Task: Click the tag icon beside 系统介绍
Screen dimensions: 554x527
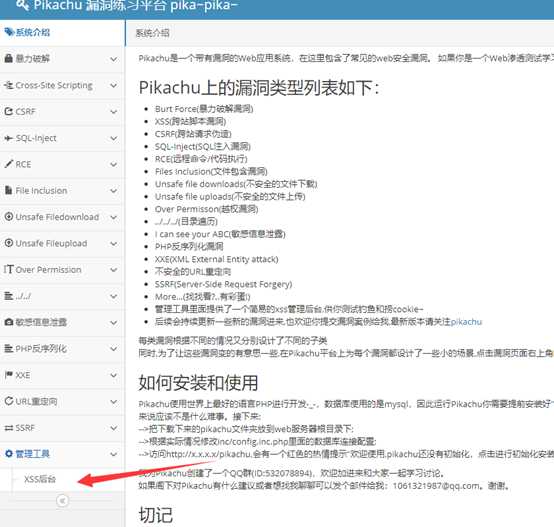Action: click(9, 32)
